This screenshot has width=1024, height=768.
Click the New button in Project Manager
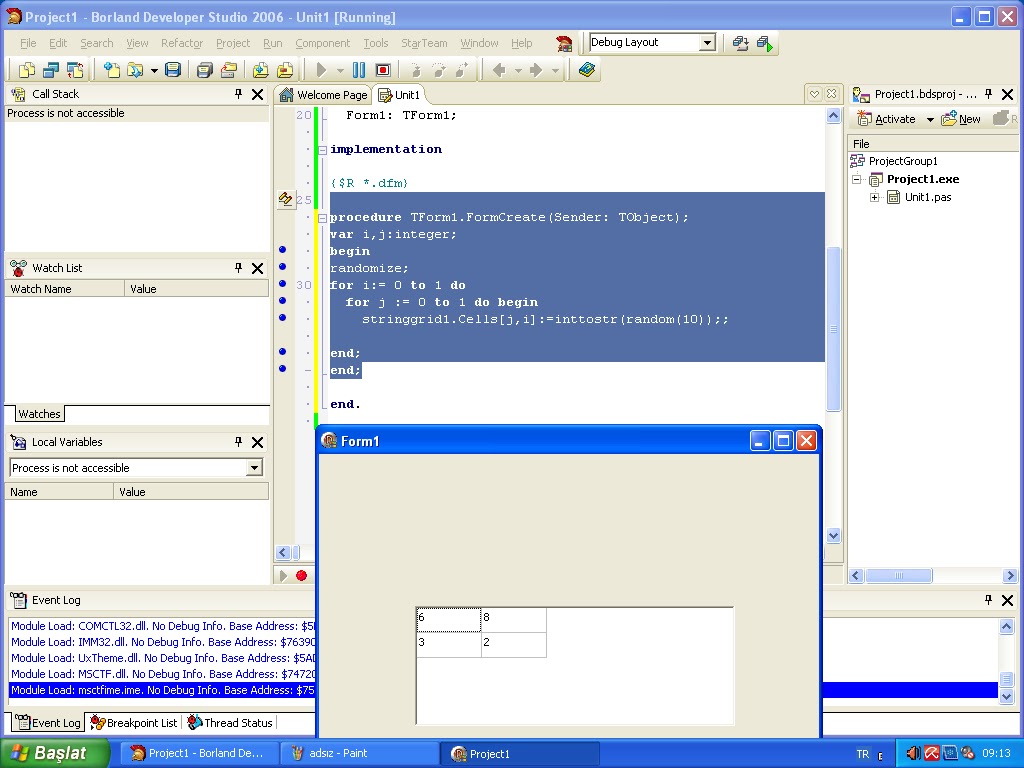tap(962, 119)
